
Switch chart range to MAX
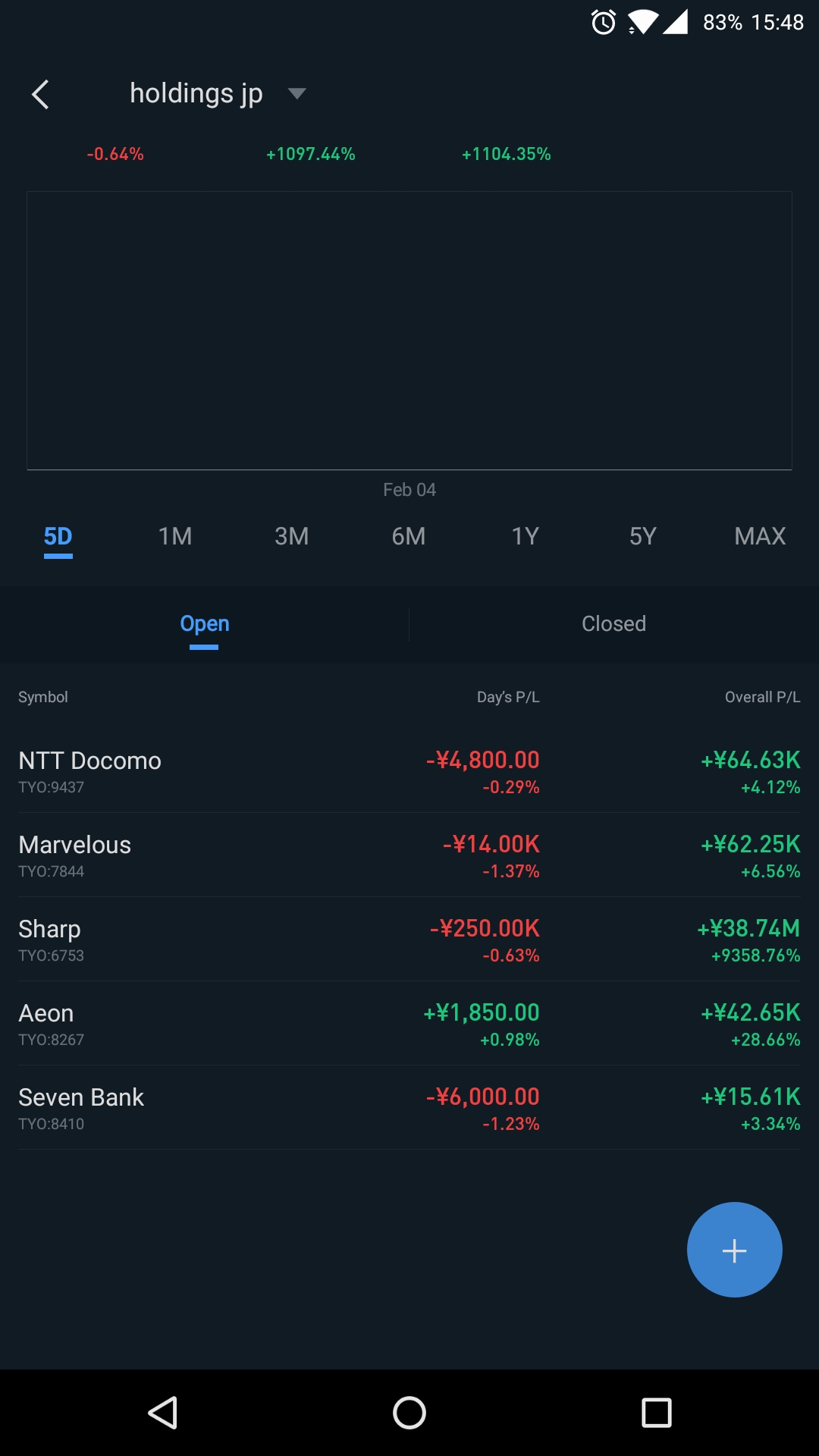pos(760,536)
